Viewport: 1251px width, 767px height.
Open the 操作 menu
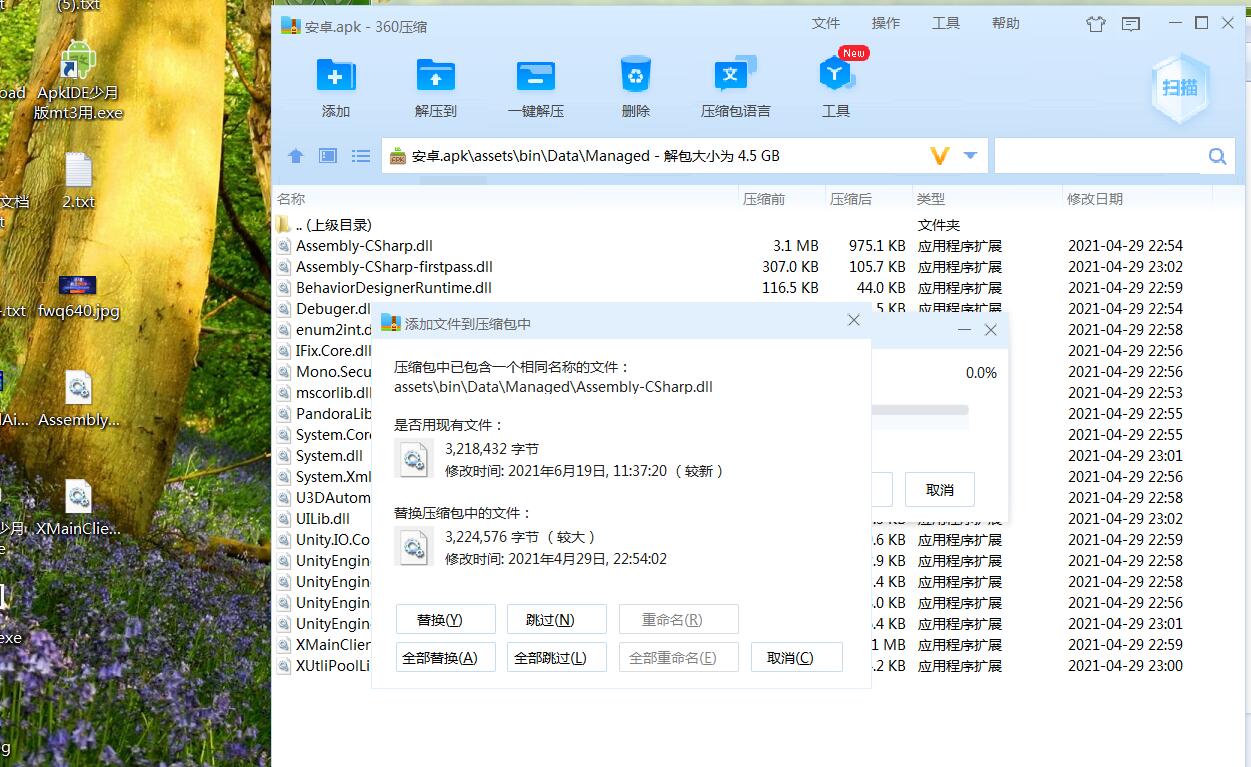(886, 23)
